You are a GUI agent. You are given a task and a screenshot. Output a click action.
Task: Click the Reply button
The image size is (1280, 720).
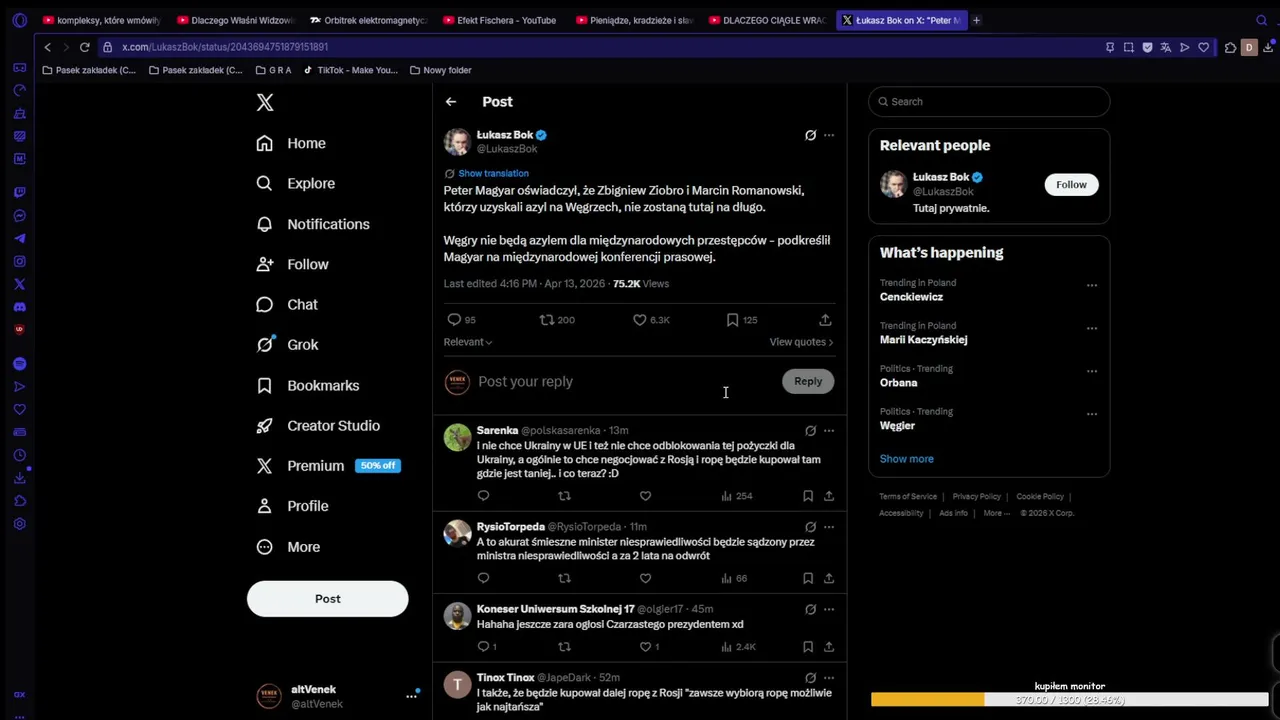808,381
